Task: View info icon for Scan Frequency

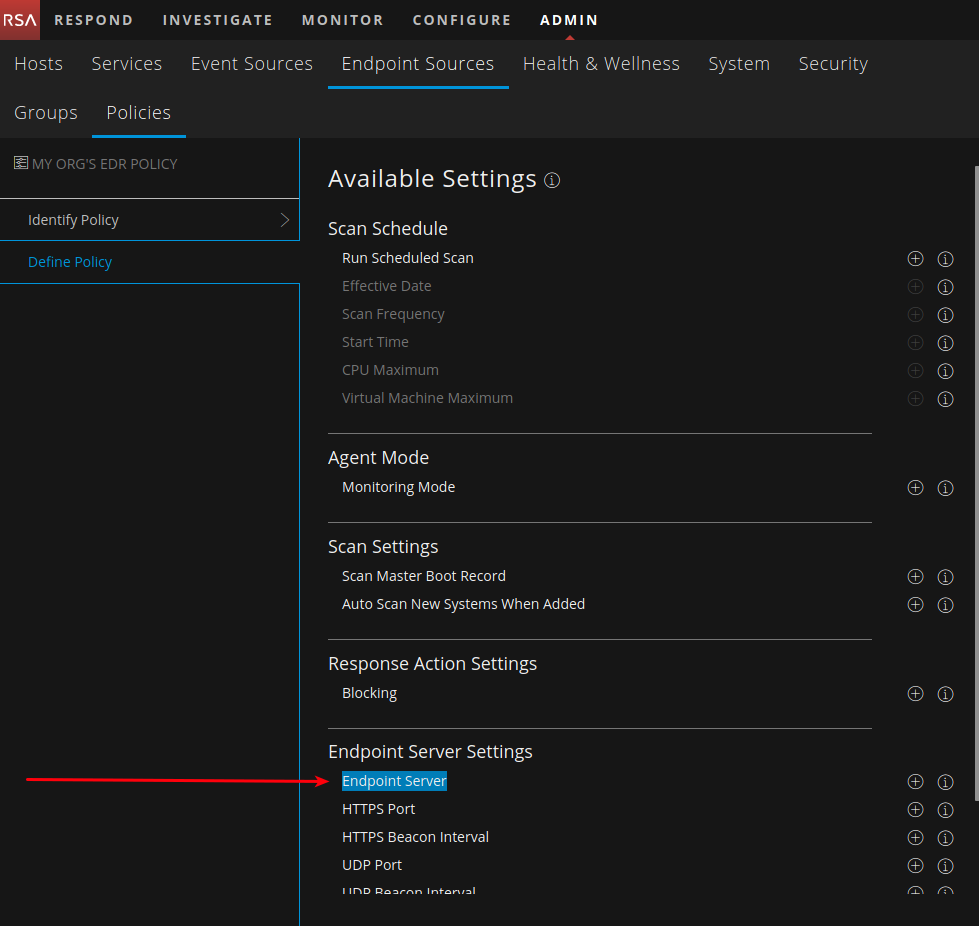Action: click(945, 315)
